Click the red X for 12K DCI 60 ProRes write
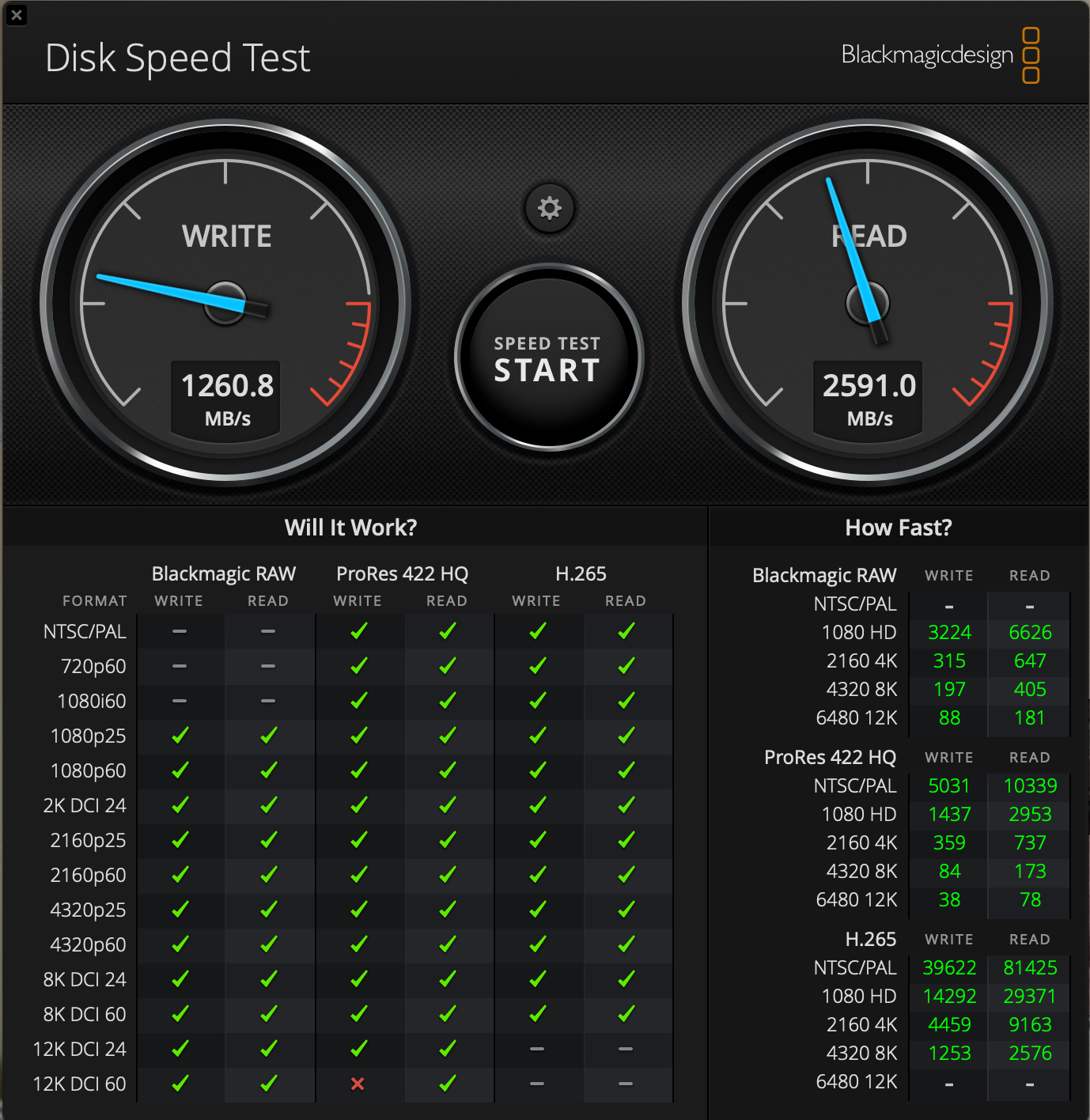The width and height of the screenshot is (1090, 1120). 358,1084
